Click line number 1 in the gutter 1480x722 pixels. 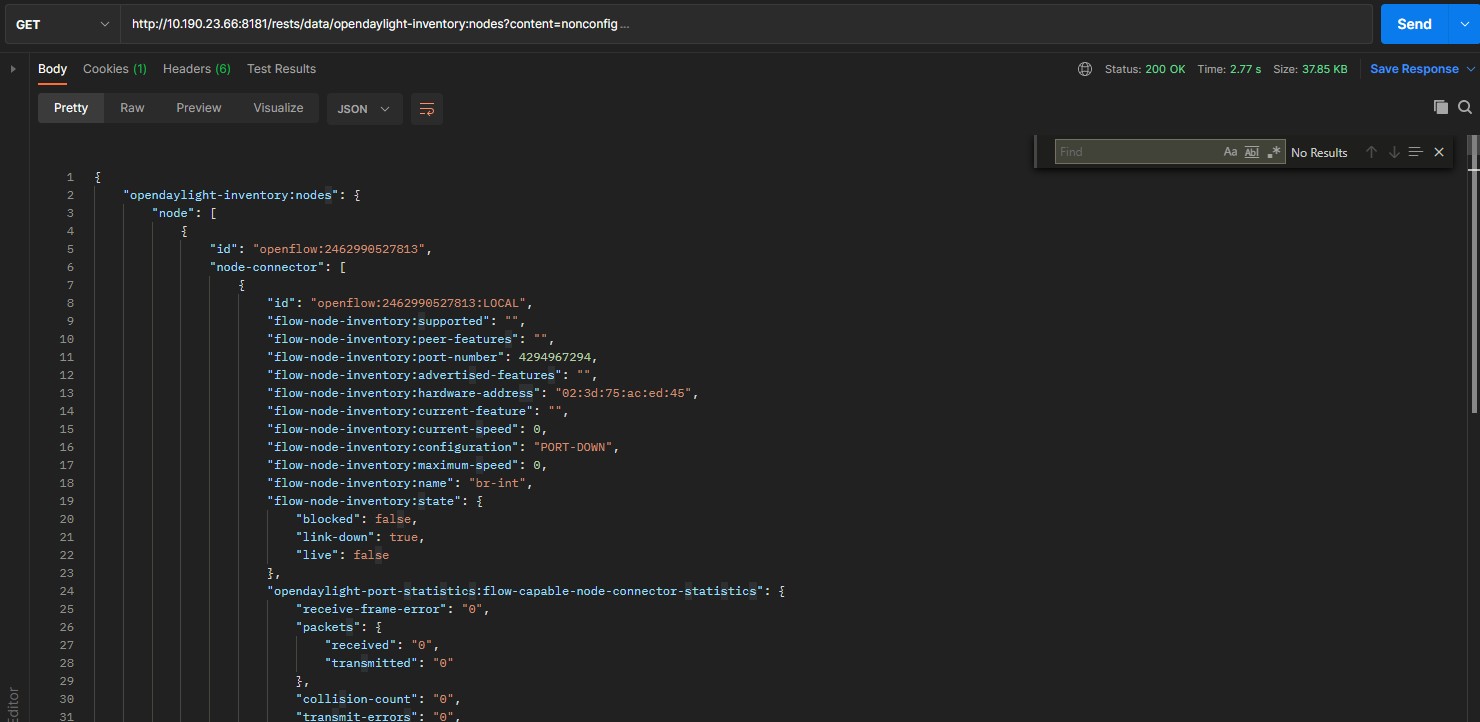(x=70, y=177)
